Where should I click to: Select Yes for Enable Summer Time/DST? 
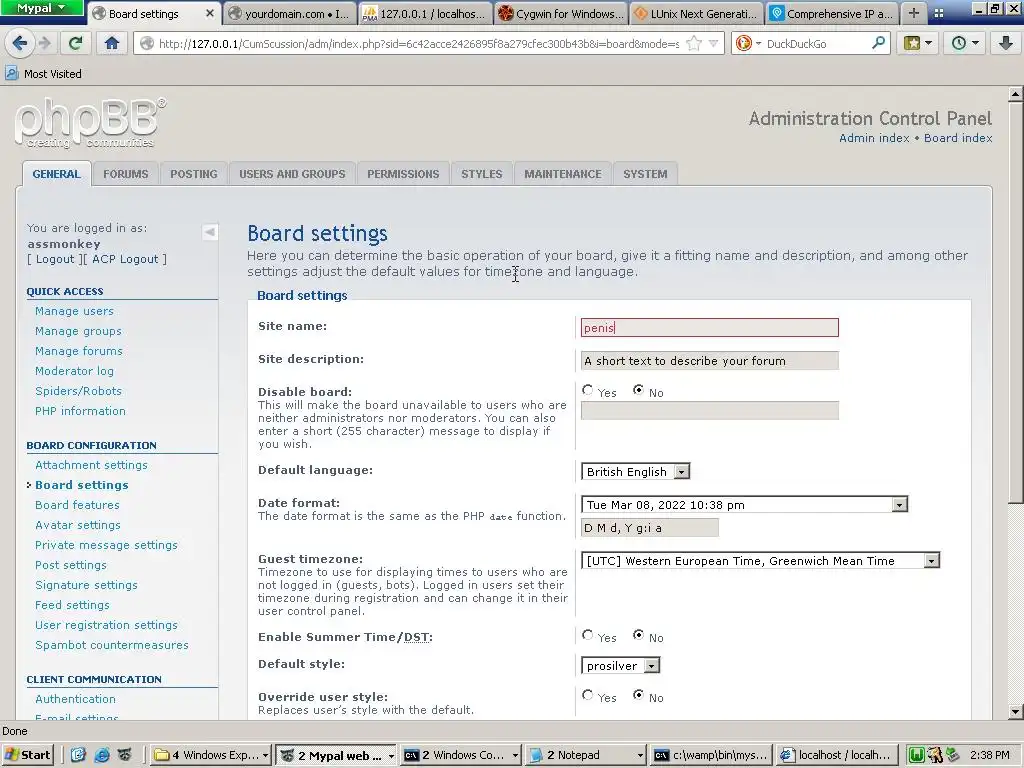(587, 635)
